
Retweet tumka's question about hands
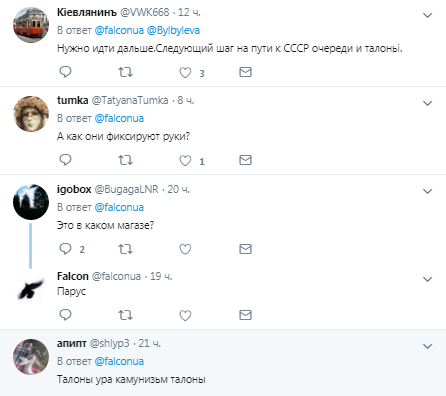click(x=125, y=160)
